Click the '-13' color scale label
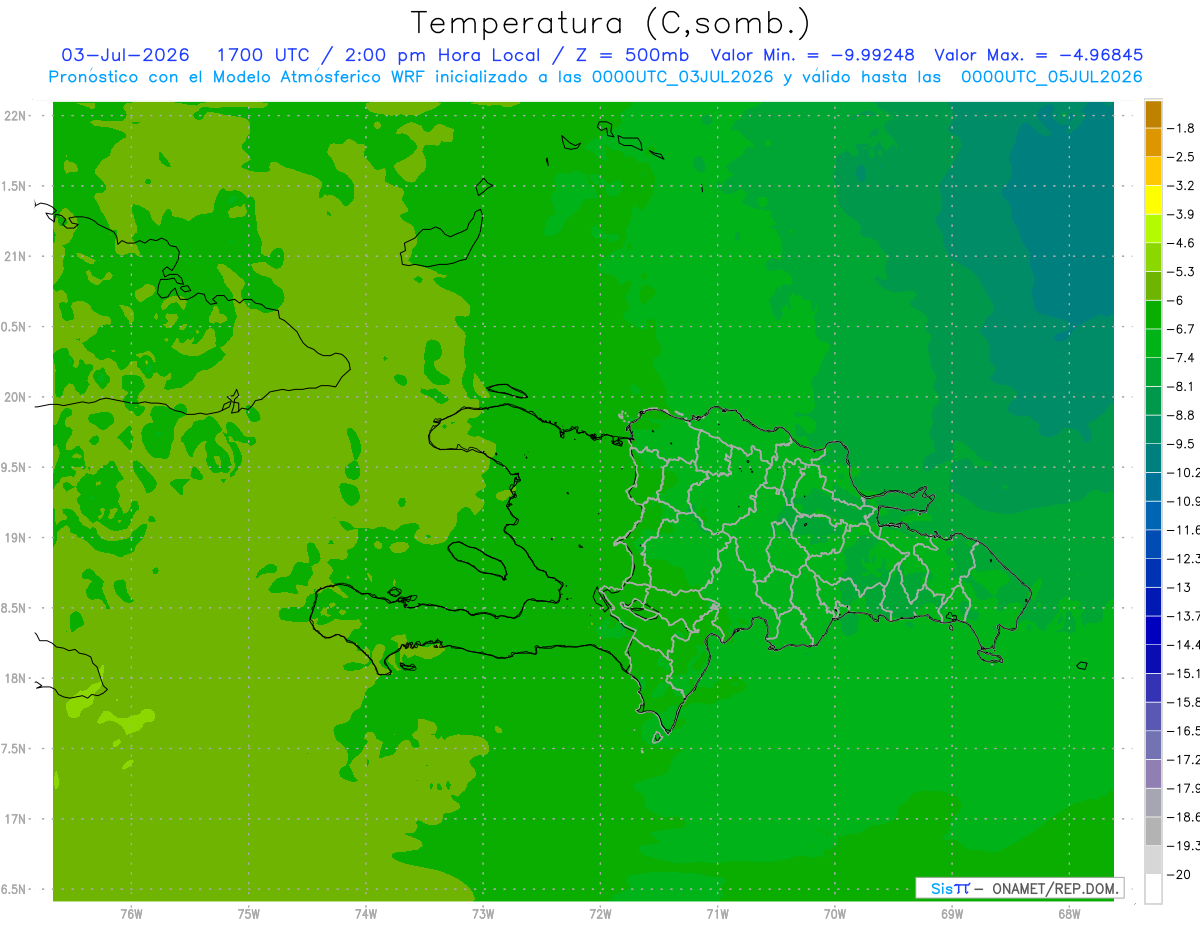The width and height of the screenshot is (1200, 927). click(x=1179, y=587)
